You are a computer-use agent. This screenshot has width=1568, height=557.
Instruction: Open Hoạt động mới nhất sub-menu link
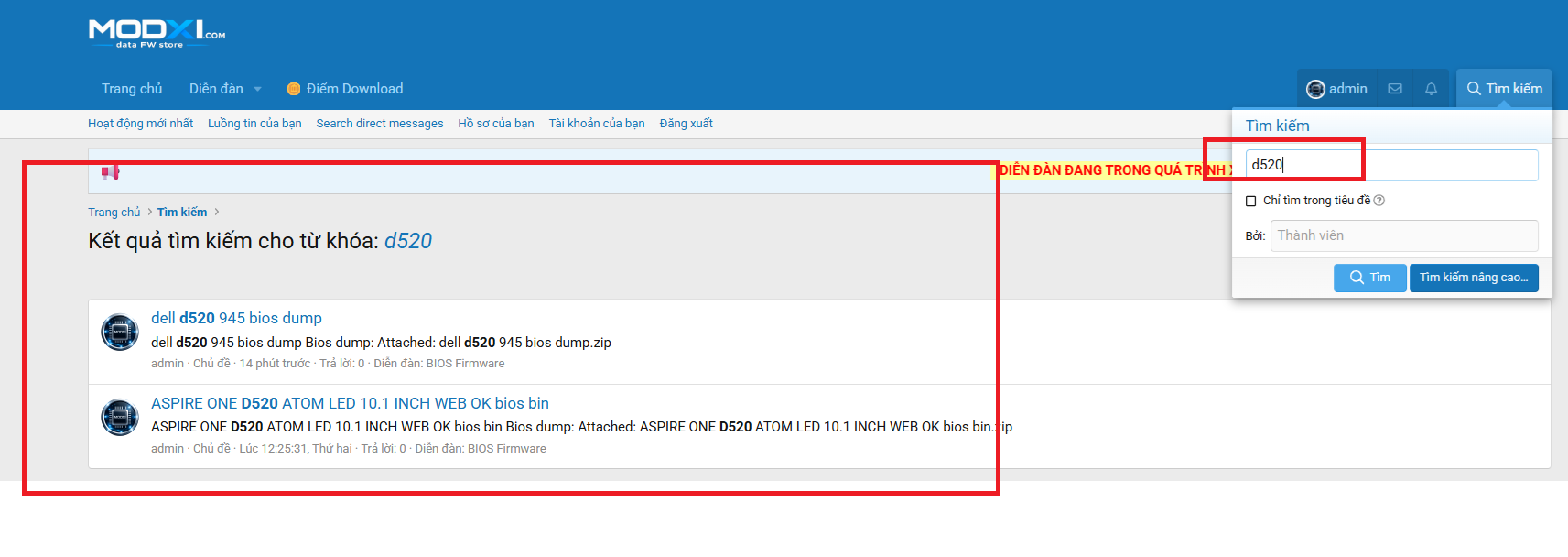(140, 124)
